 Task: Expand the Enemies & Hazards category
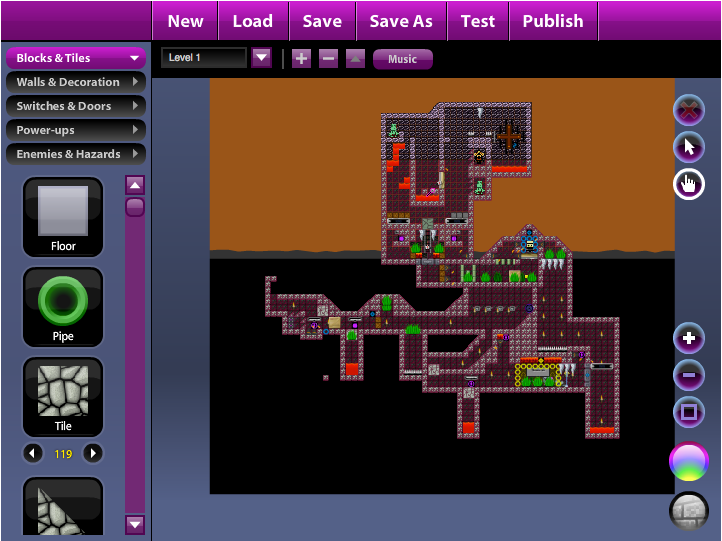76,154
